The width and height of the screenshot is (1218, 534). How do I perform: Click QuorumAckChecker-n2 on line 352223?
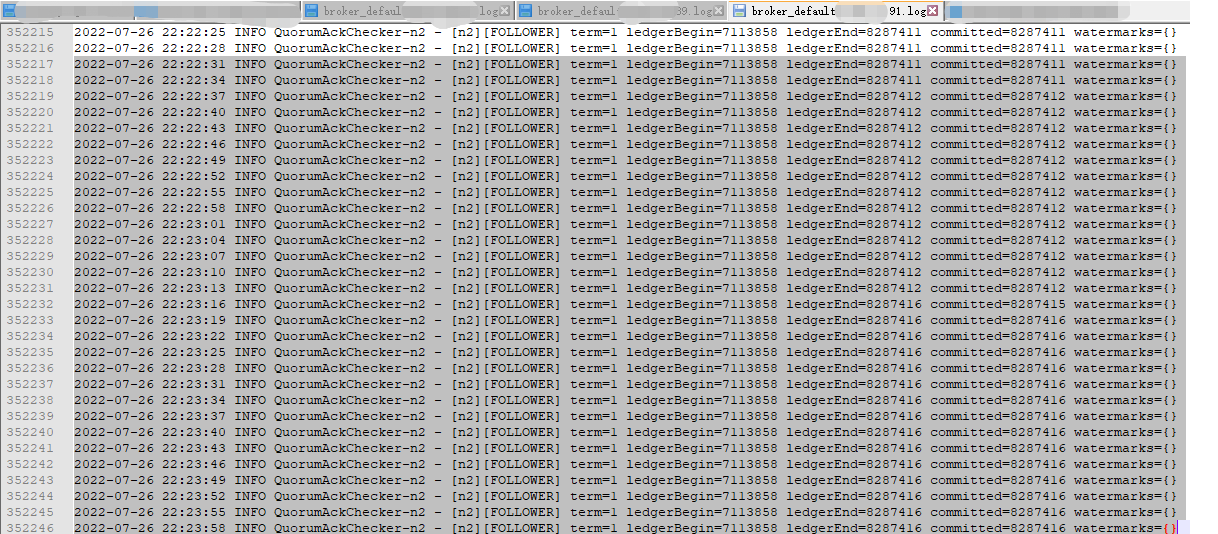(x=350, y=160)
